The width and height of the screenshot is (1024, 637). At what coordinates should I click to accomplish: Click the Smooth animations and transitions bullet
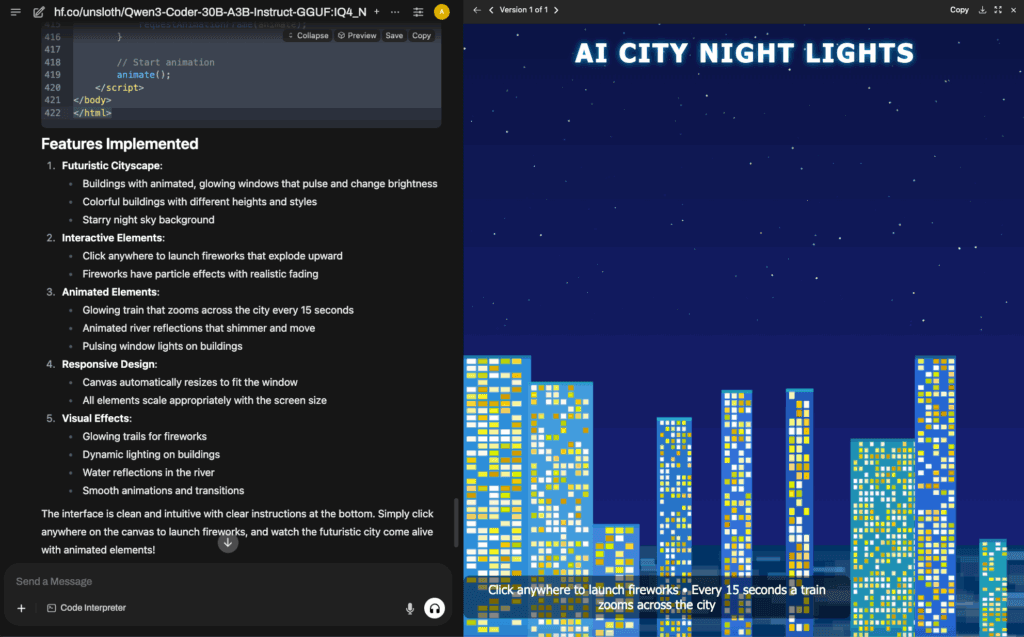point(163,491)
